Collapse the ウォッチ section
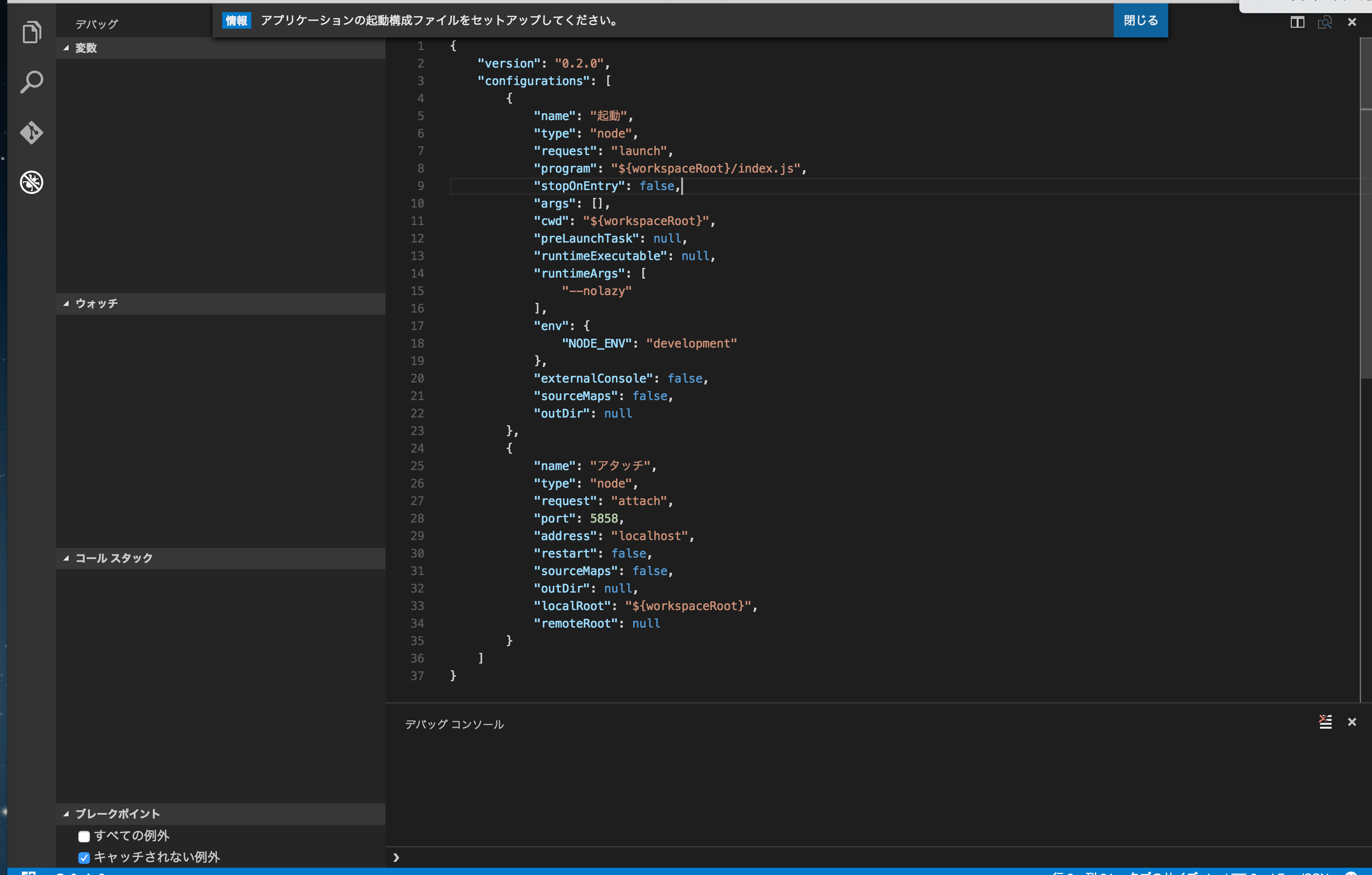Image resolution: width=1372 pixels, height=875 pixels. coord(67,304)
